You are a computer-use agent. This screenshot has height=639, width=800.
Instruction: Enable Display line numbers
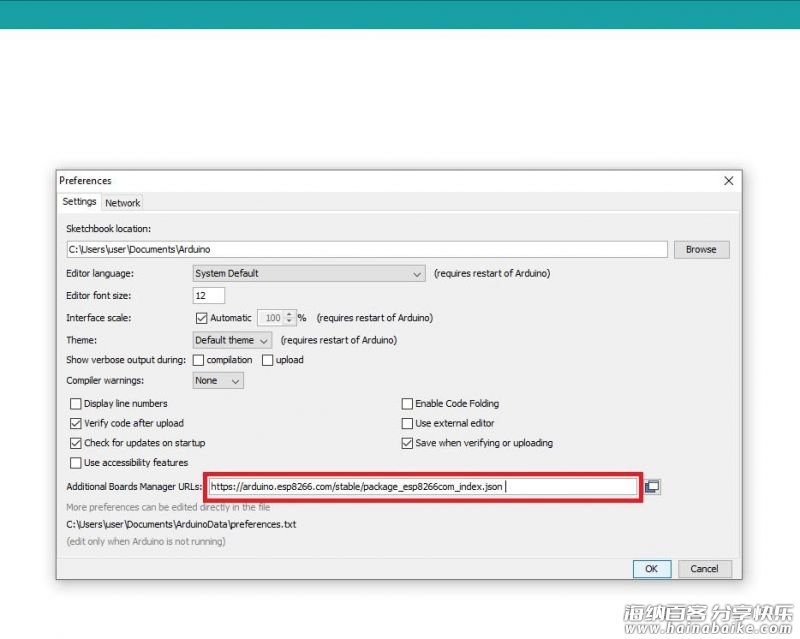[76, 404]
